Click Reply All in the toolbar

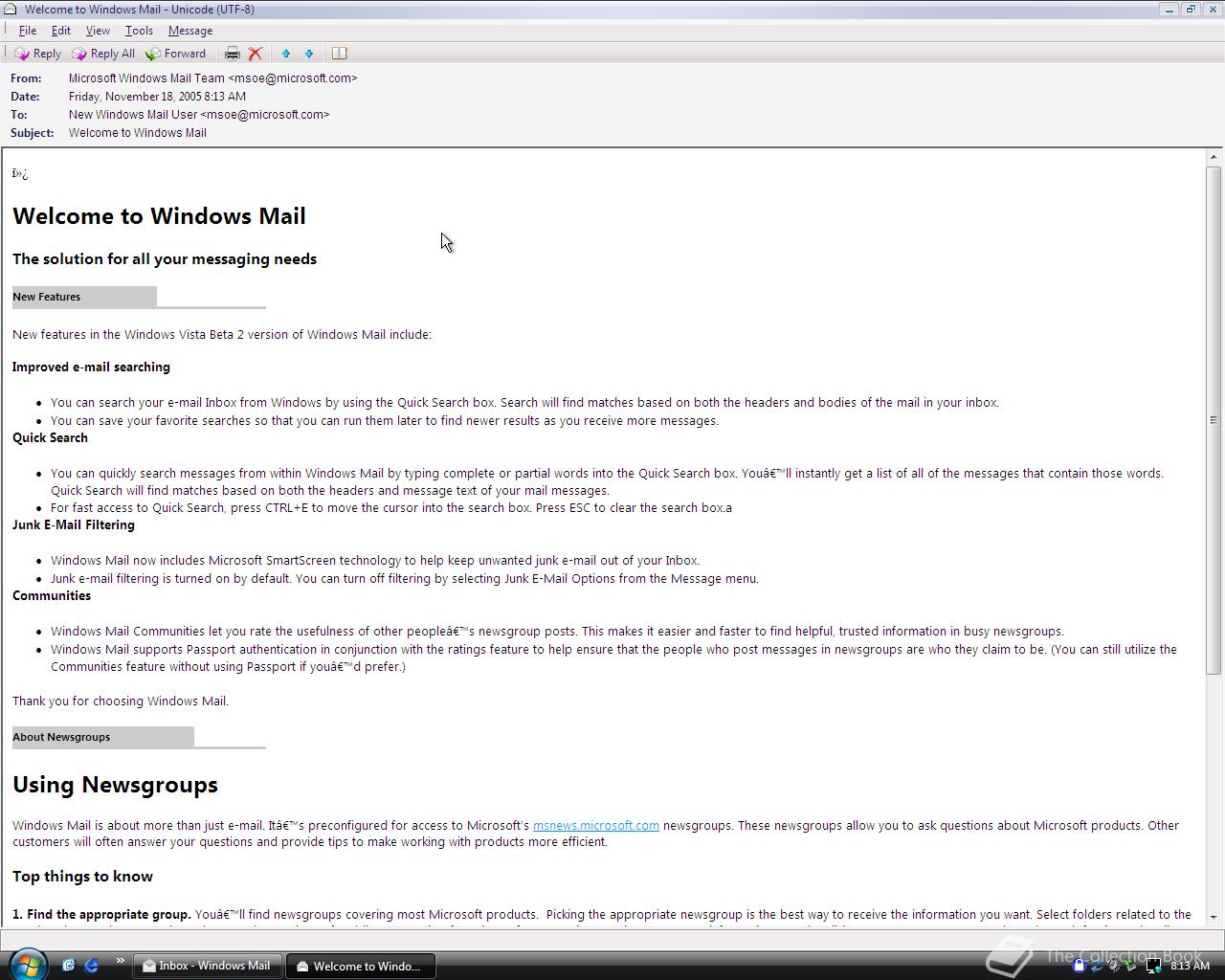pyautogui.click(x=103, y=54)
